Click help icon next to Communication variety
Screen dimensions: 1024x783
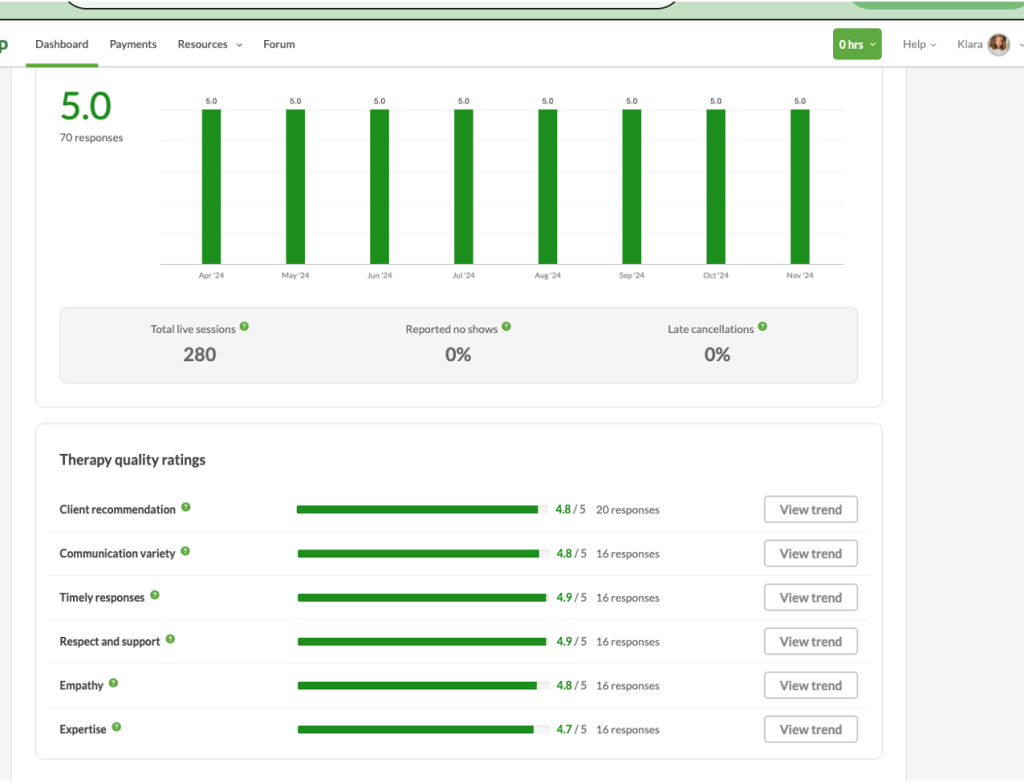186,552
